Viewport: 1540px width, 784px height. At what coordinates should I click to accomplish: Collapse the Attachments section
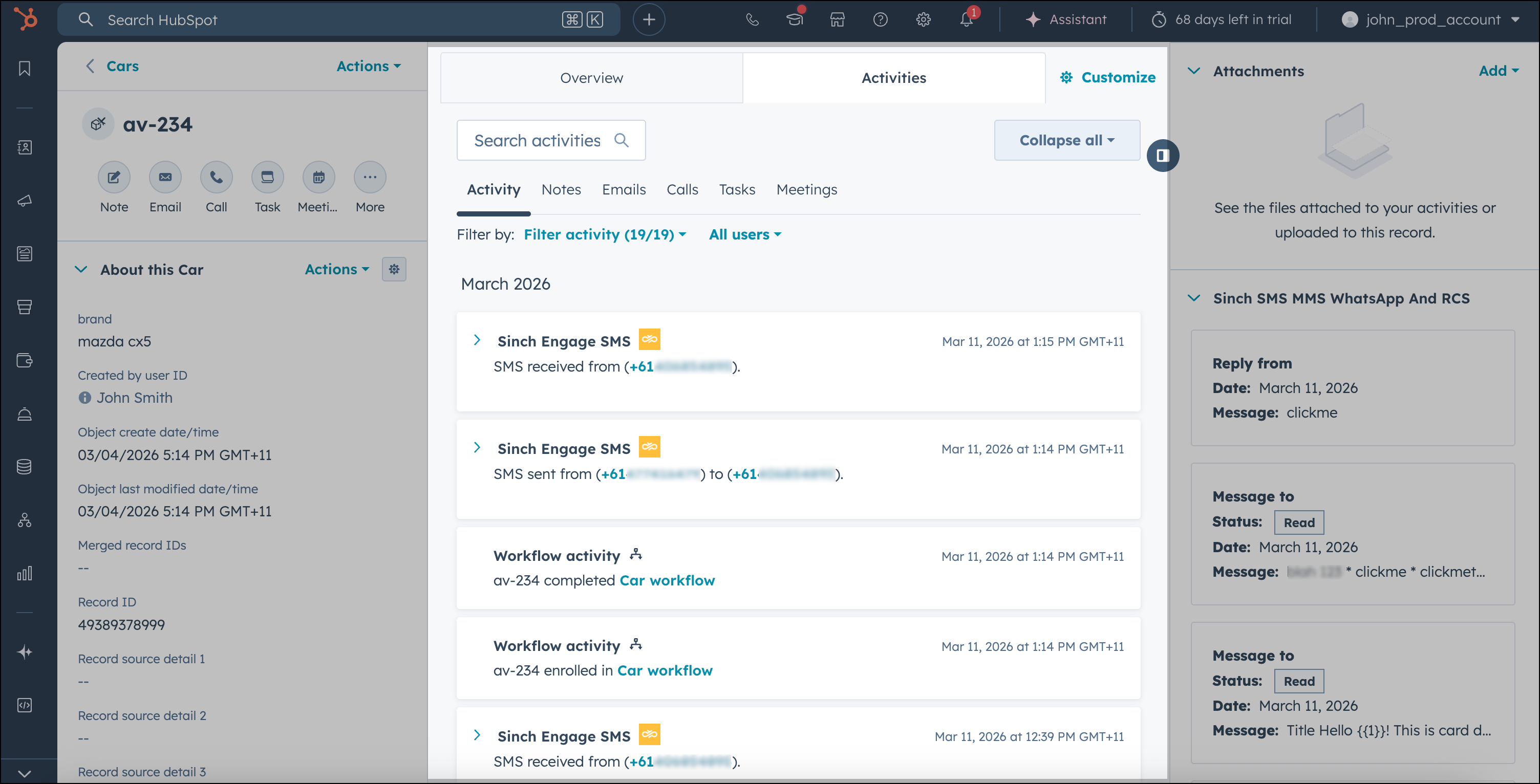click(1194, 71)
